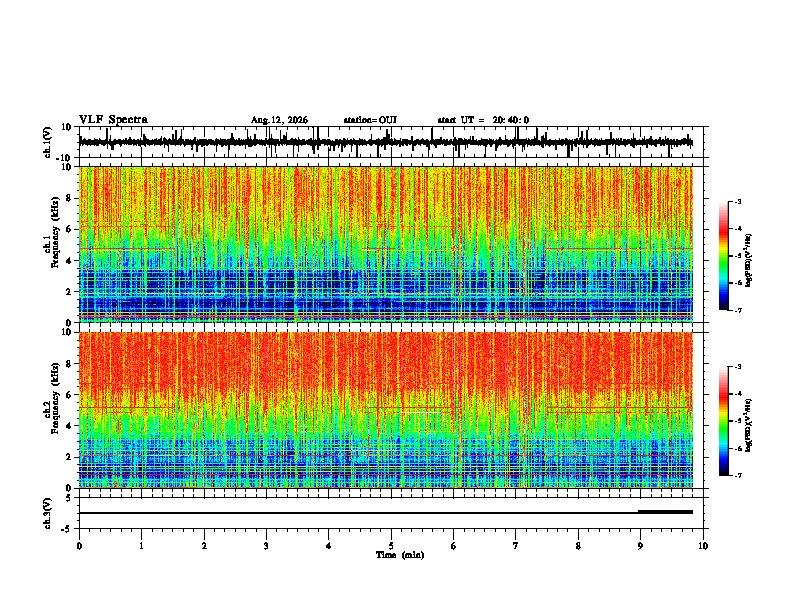Click the 'ch.1(V)' waveform axis label
The height and width of the screenshot is (612, 792).
pos(48,142)
